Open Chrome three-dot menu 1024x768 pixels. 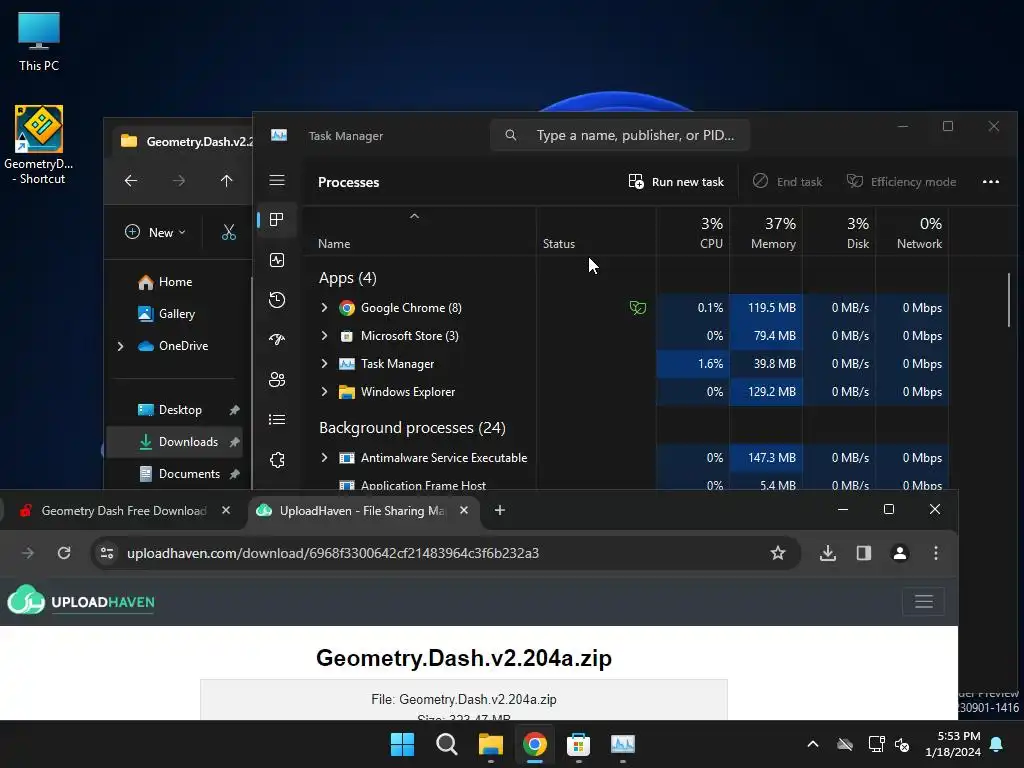click(936, 553)
